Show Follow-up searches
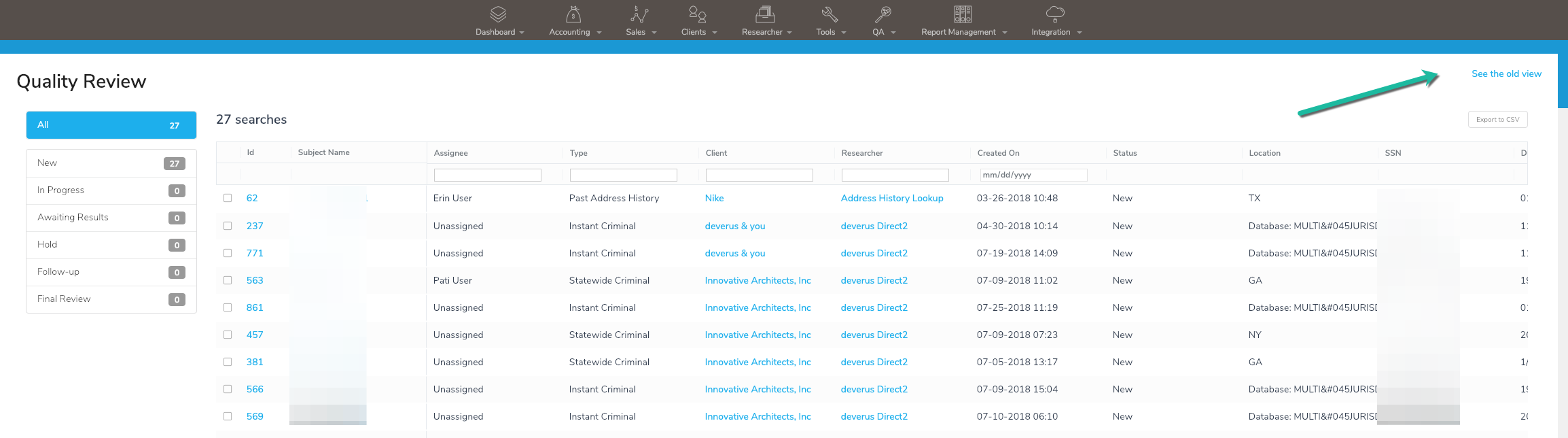 tap(111, 272)
